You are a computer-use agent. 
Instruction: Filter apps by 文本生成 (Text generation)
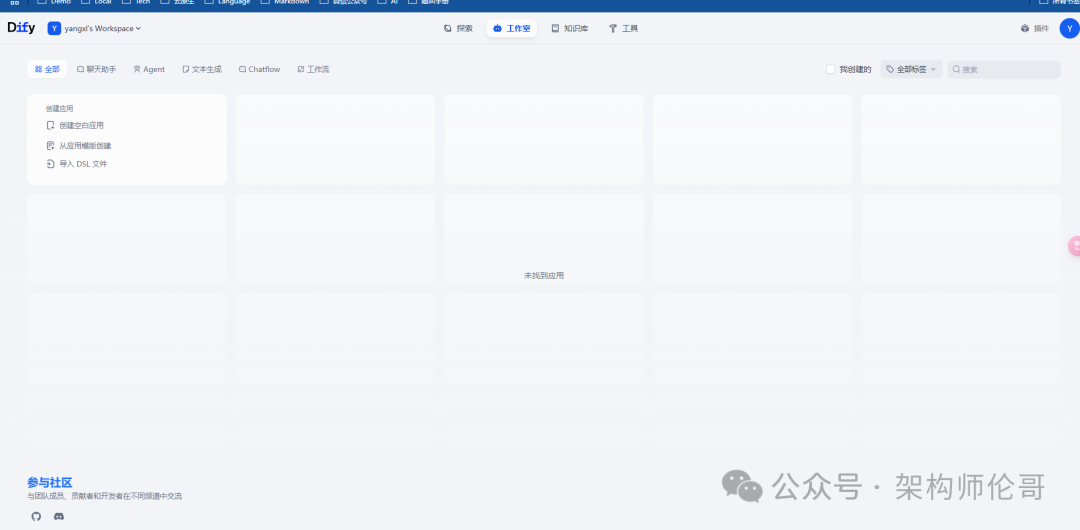pyautogui.click(x=202, y=69)
